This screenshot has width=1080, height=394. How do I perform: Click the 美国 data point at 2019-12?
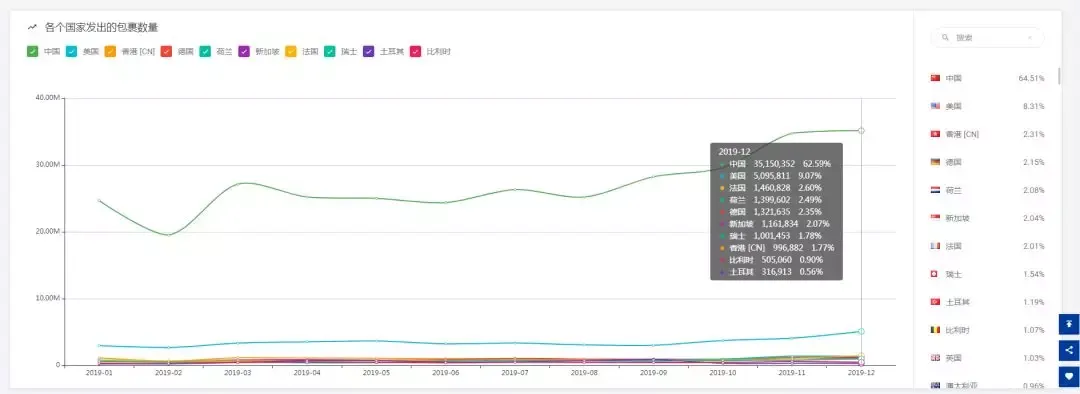861,331
